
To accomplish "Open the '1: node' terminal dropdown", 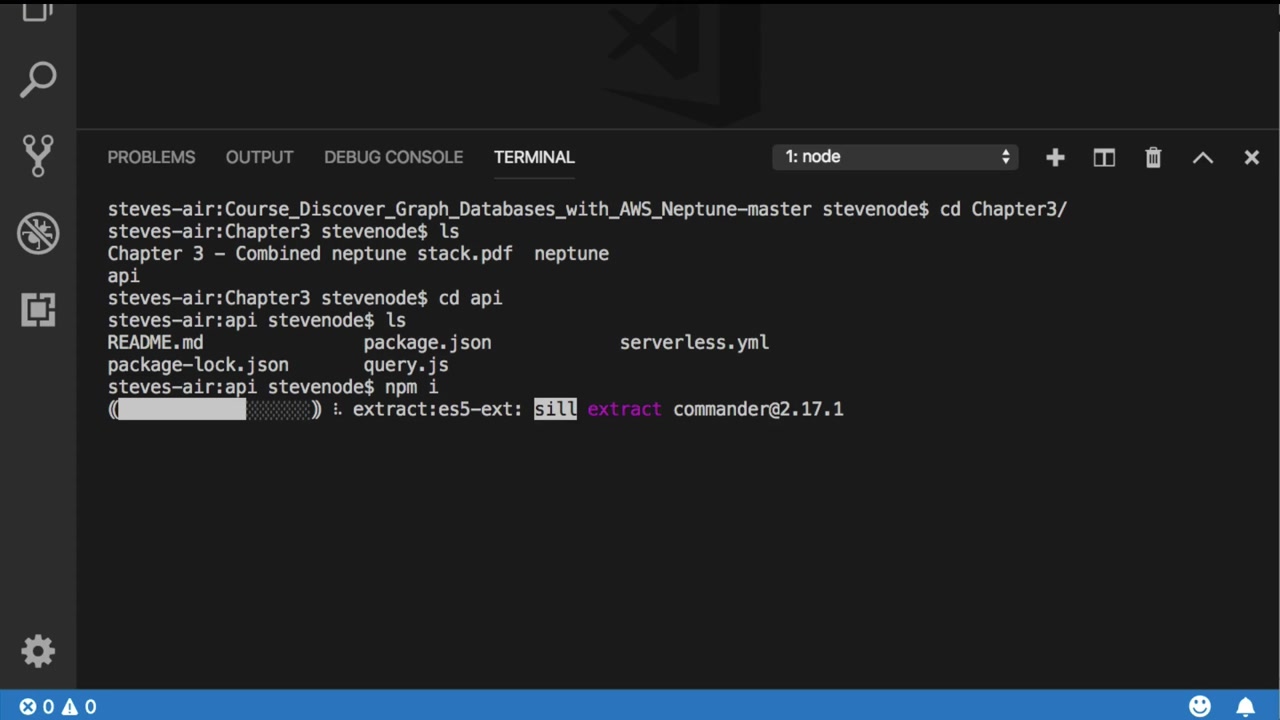I will point(895,157).
